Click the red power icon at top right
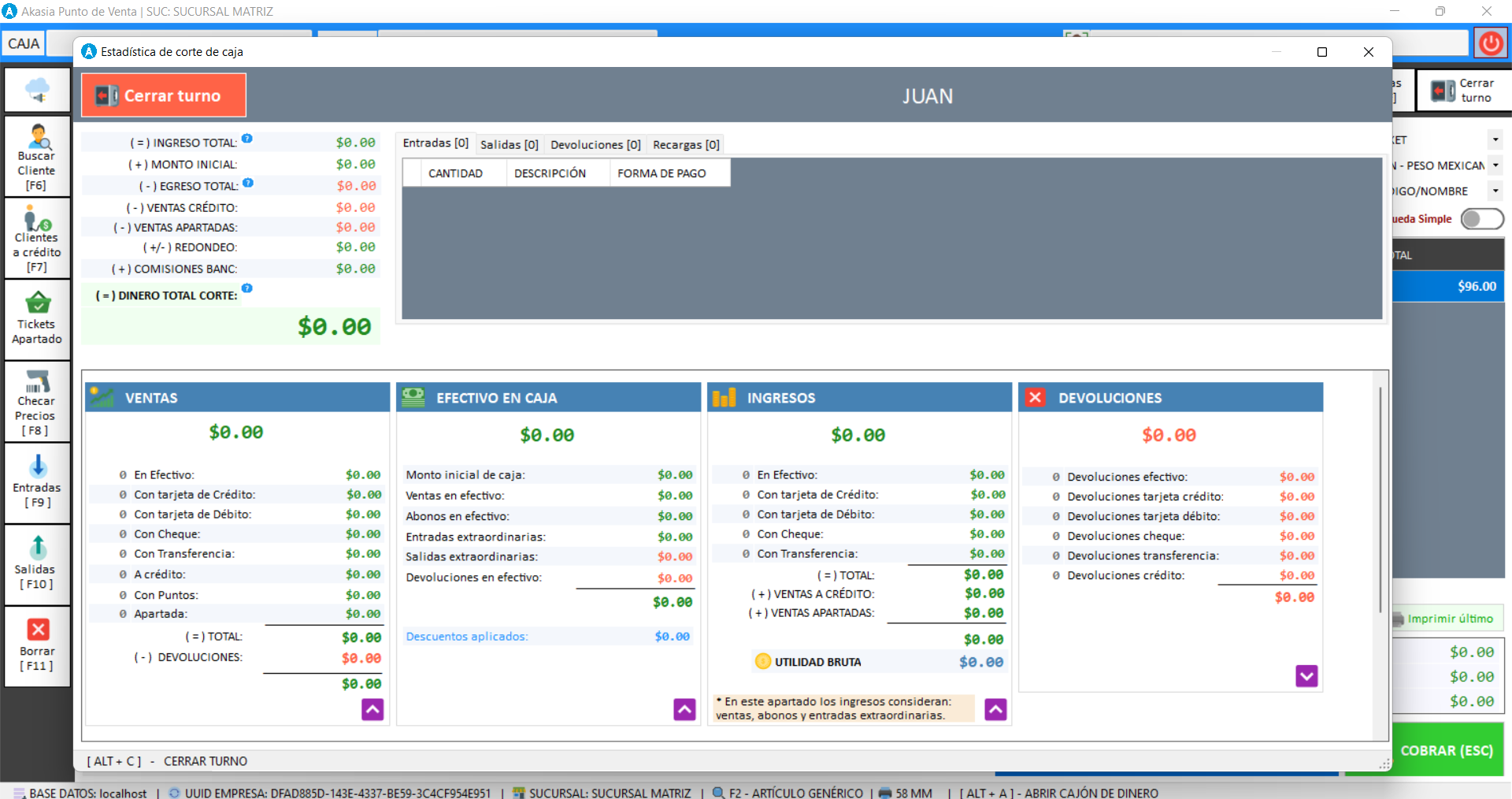The image size is (1512, 799). click(x=1490, y=43)
